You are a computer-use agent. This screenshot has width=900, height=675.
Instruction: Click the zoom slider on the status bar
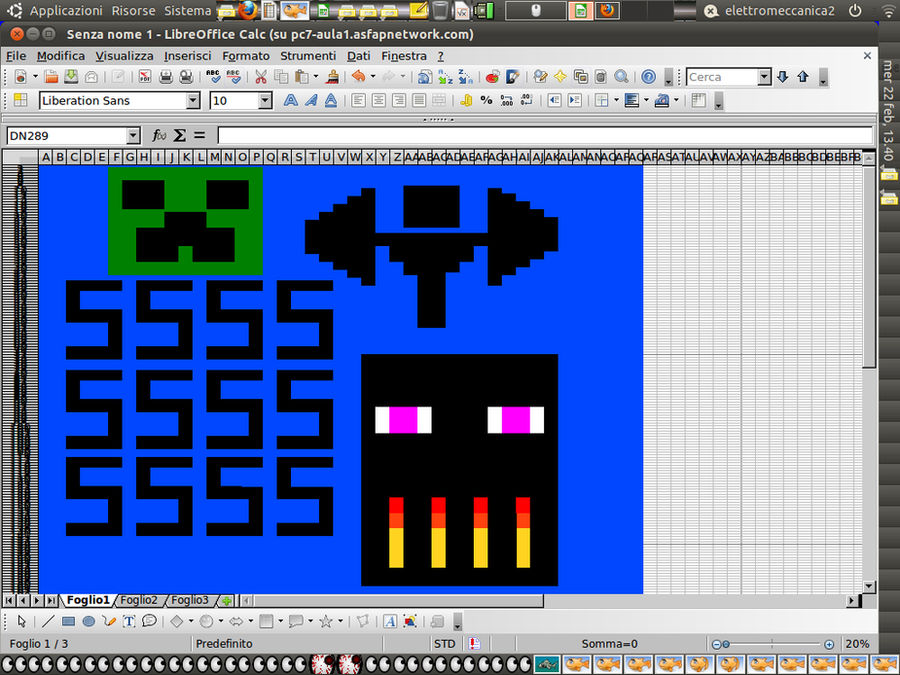coord(773,644)
